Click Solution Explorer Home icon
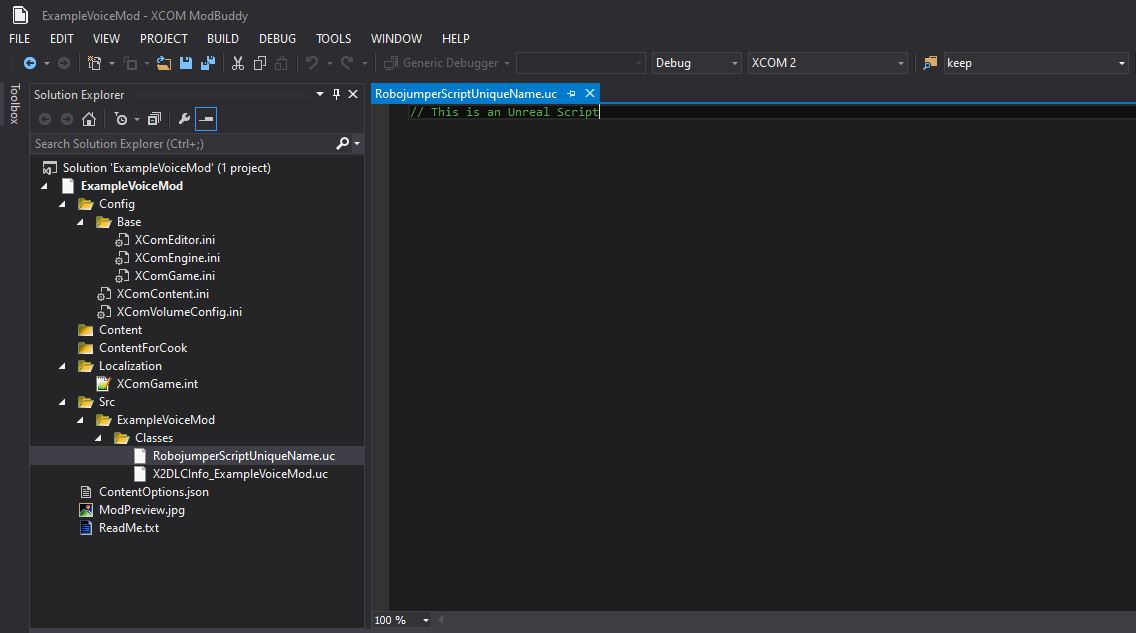Viewport: 1136px width, 633px height. coord(88,119)
